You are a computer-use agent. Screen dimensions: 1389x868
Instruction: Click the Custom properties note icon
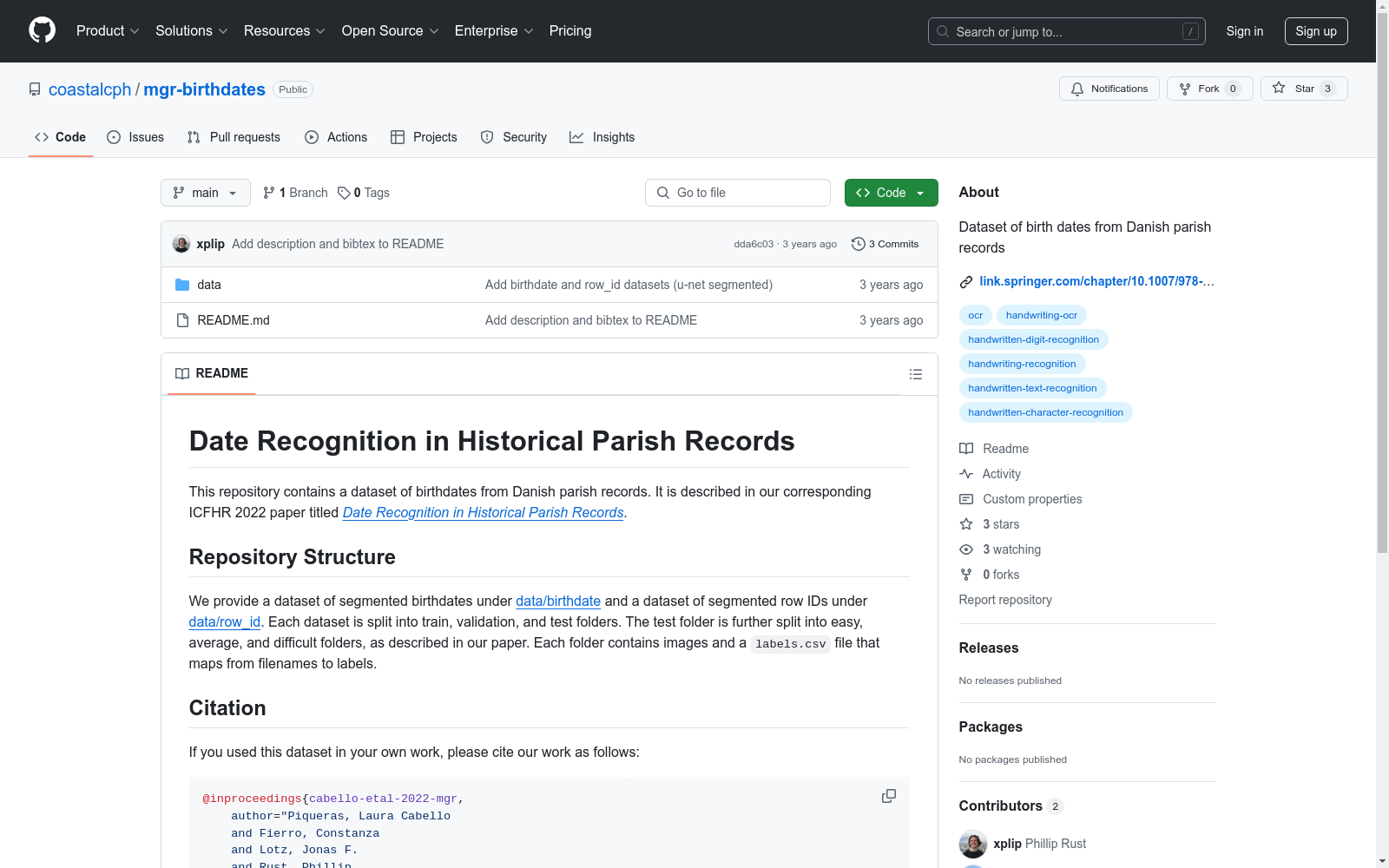966,499
